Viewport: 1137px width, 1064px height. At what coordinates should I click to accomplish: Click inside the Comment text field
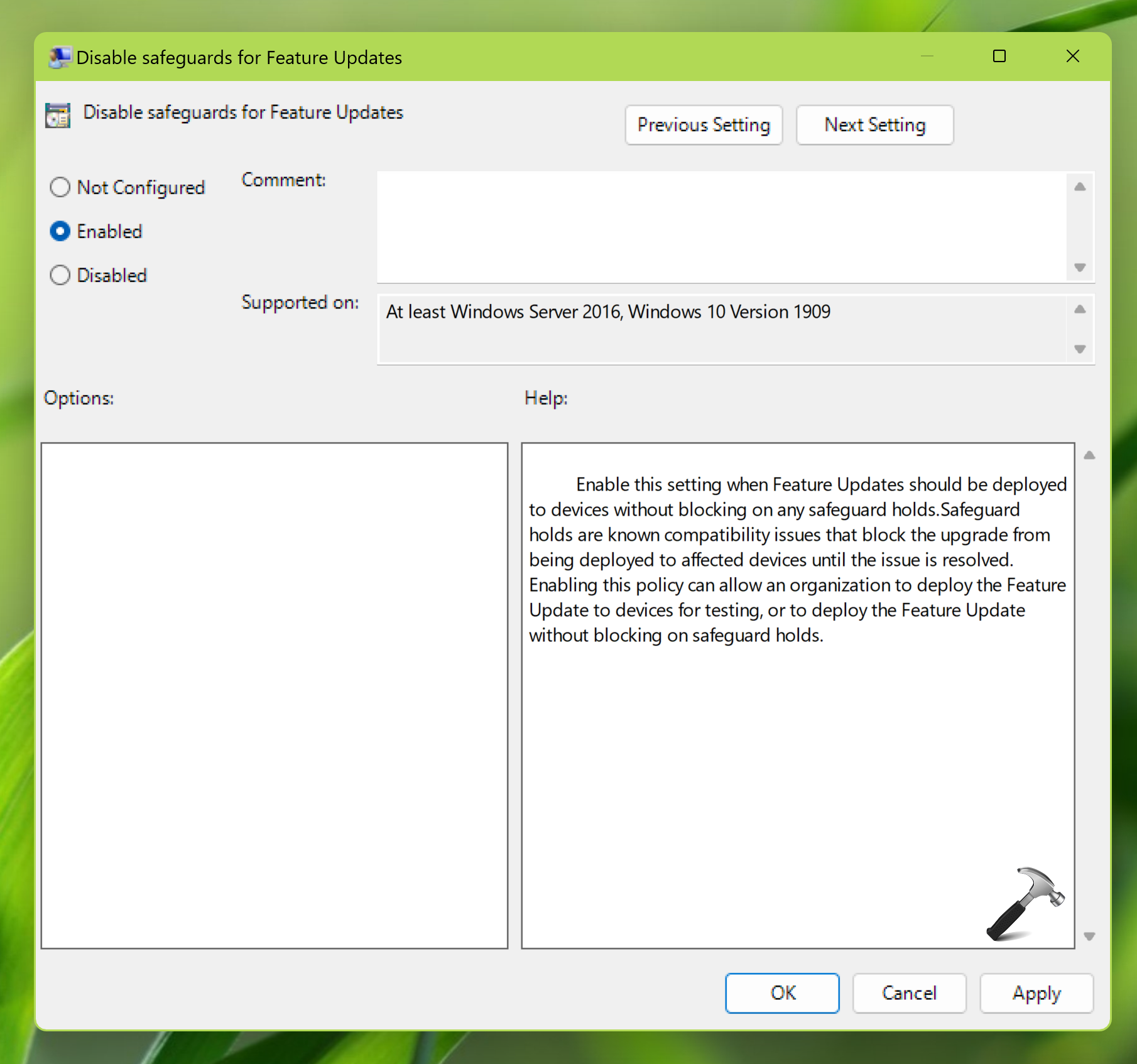point(721,227)
